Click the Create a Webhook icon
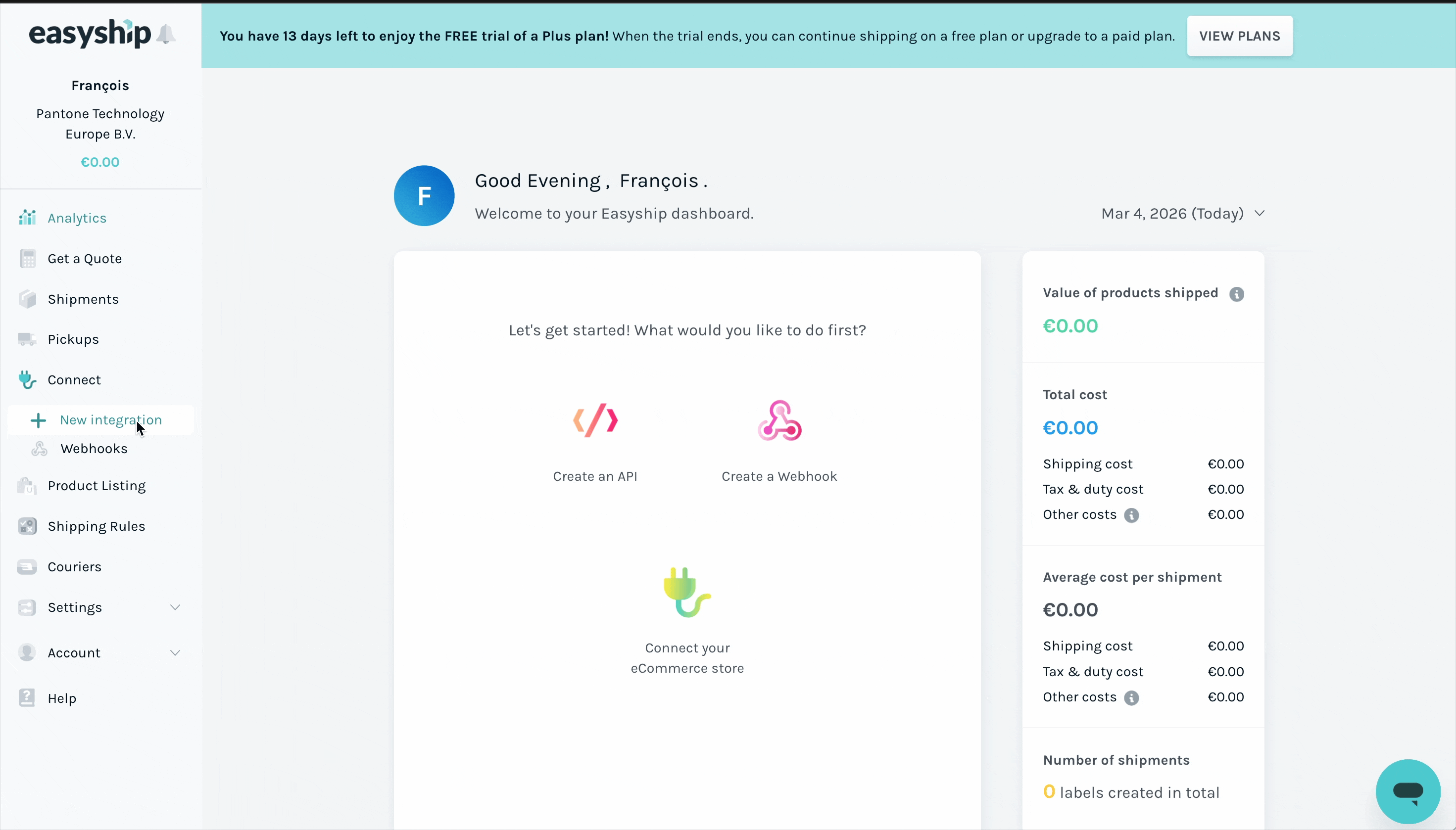1456x830 pixels. point(779,420)
